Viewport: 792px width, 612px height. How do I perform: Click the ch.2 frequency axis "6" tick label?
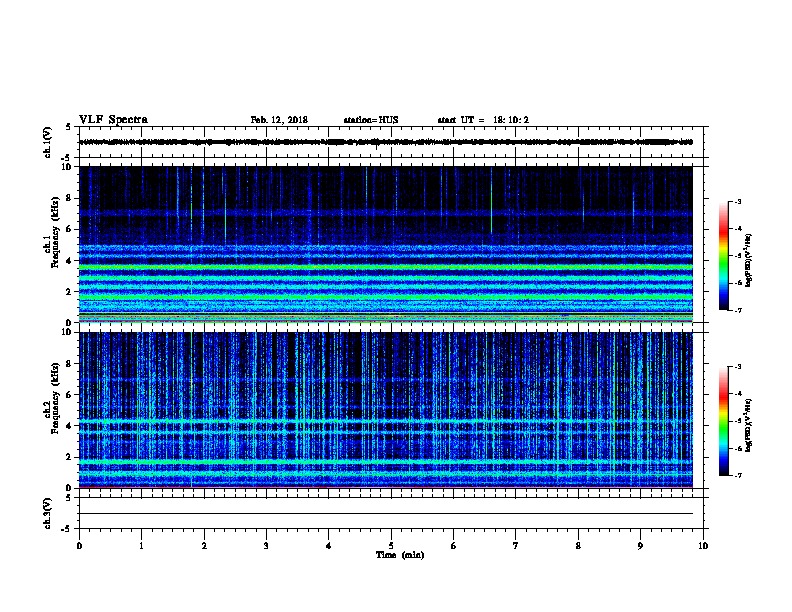point(70,395)
